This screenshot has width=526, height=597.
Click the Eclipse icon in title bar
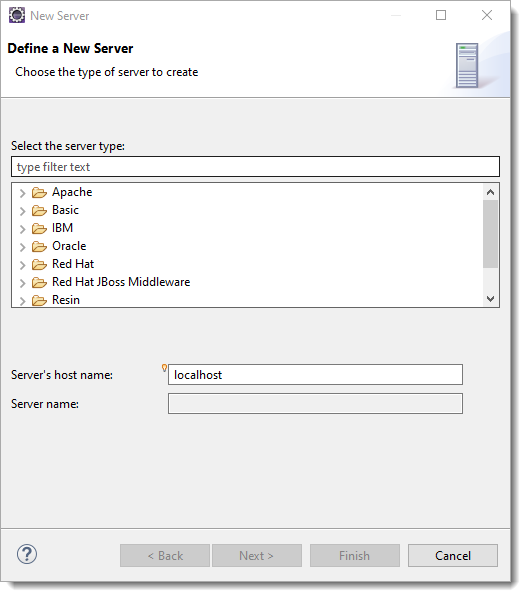coord(17,16)
